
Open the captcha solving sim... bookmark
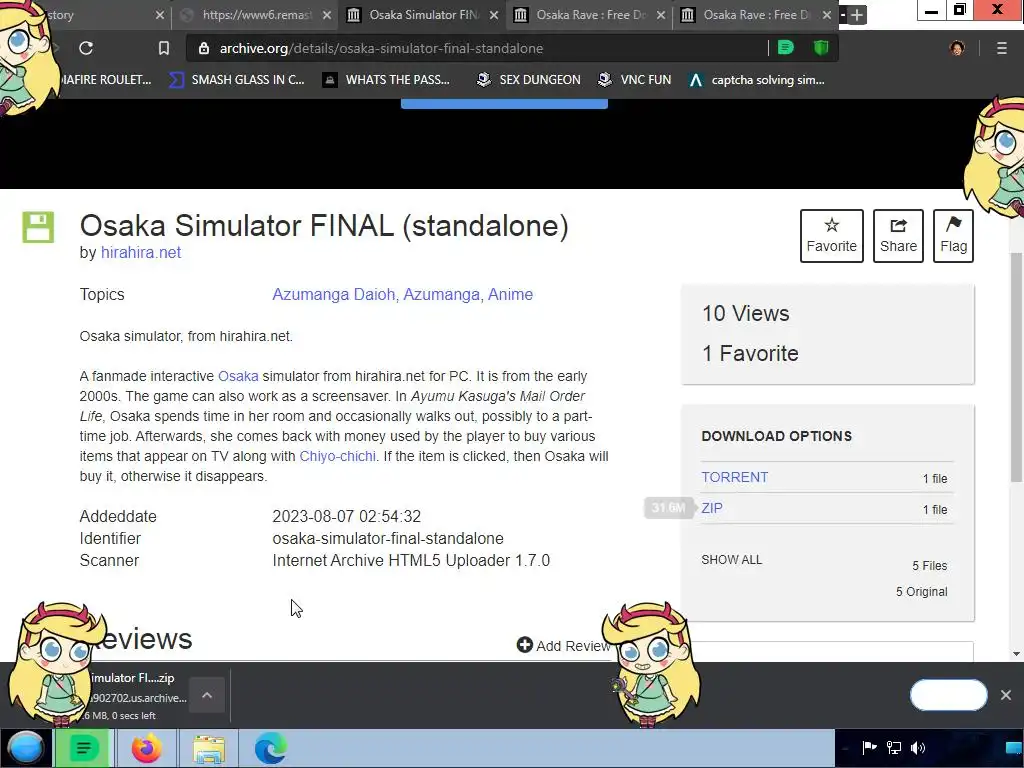click(x=757, y=80)
